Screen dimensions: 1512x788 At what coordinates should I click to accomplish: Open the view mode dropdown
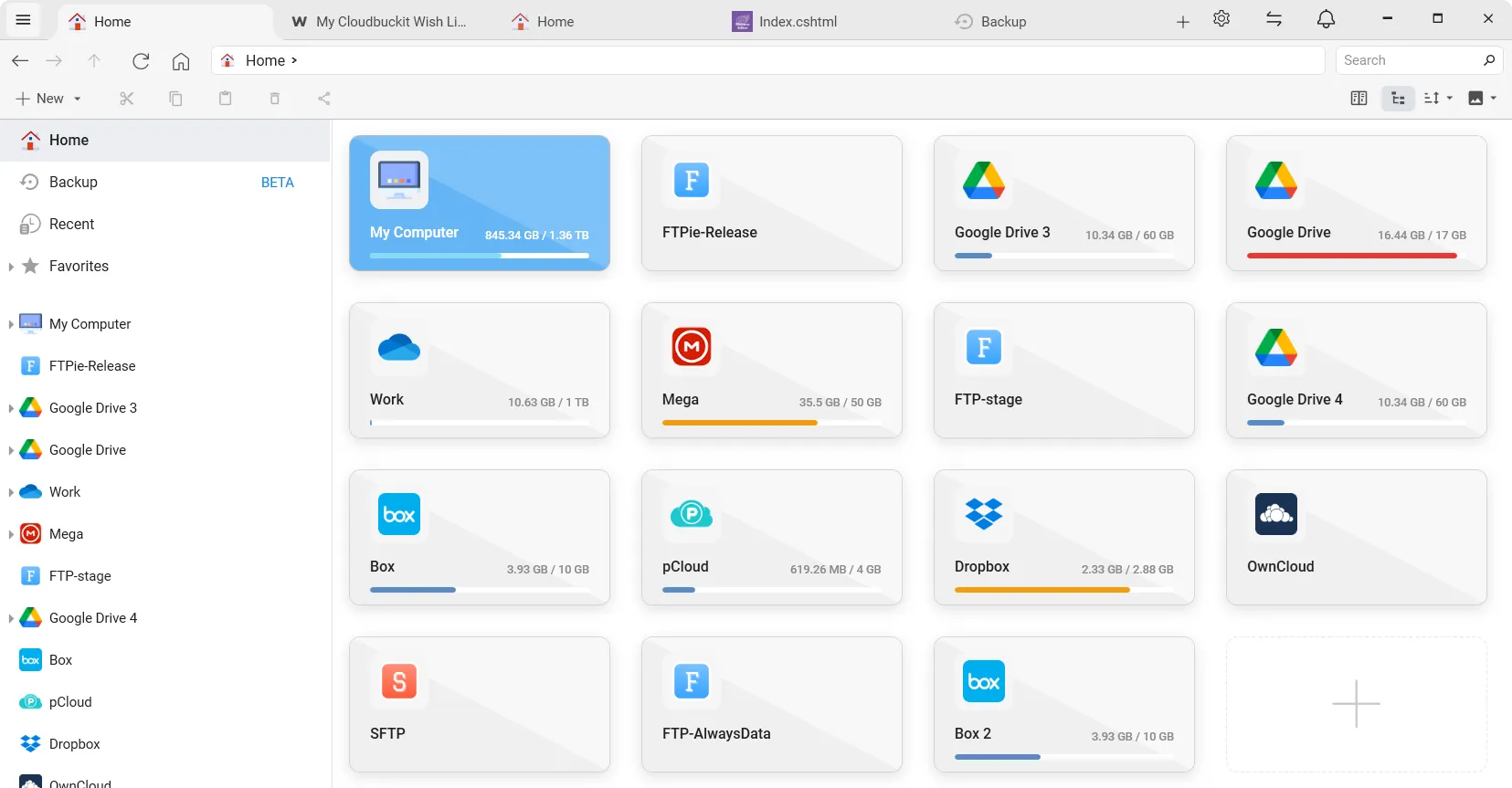tap(1482, 99)
